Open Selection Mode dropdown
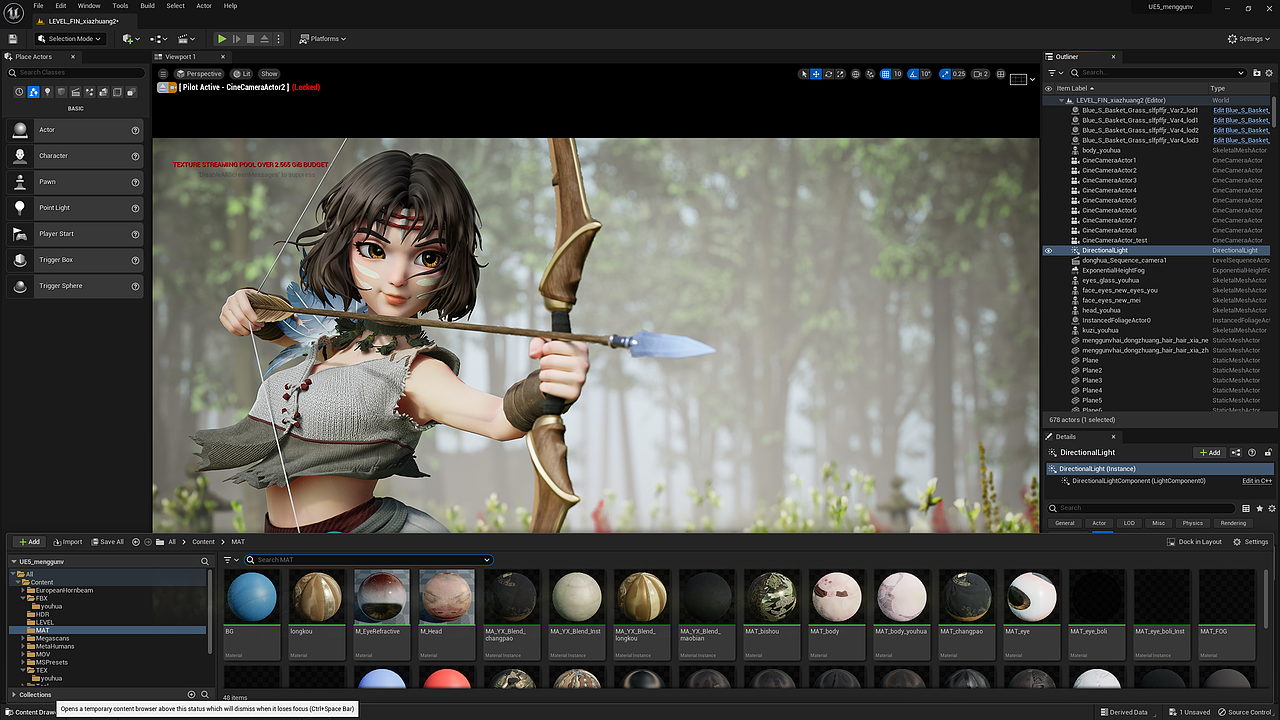The image size is (1280, 720). (x=69, y=39)
